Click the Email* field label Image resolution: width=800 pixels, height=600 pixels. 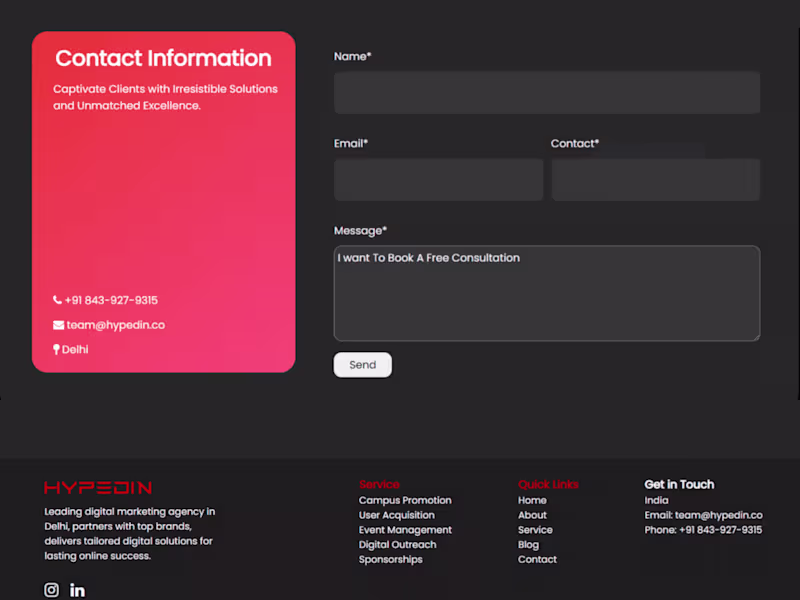pos(351,144)
